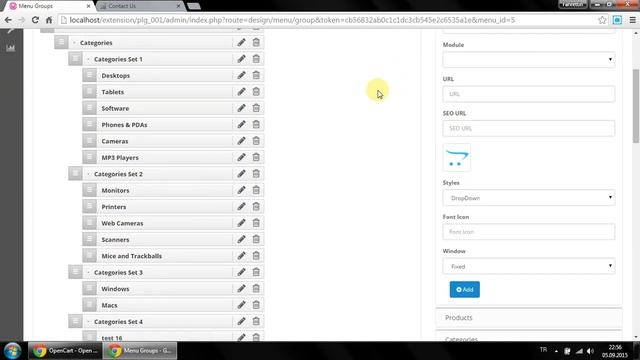Collapse Categories Set 2 subtree
The image size is (640, 360).
(x=88, y=174)
